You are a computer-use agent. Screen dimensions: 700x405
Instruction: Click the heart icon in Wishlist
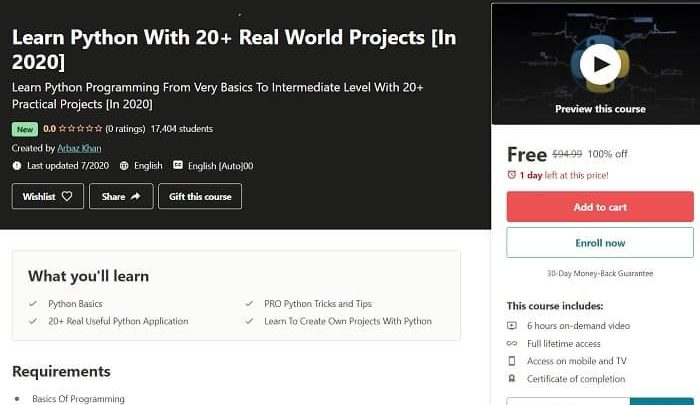(67, 196)
